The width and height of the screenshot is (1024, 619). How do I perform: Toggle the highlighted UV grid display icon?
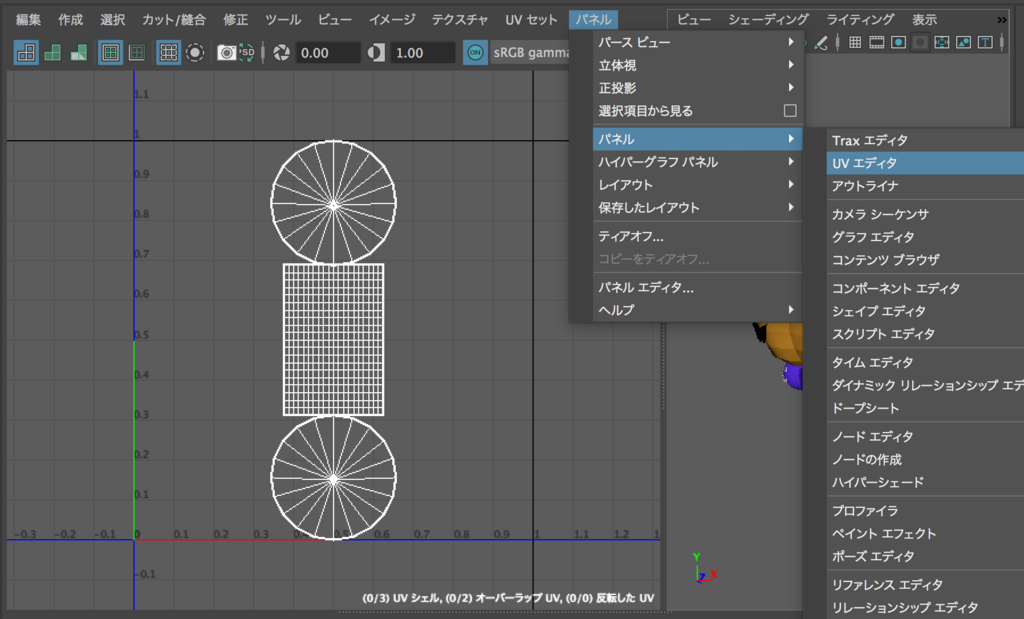point(110,52)
